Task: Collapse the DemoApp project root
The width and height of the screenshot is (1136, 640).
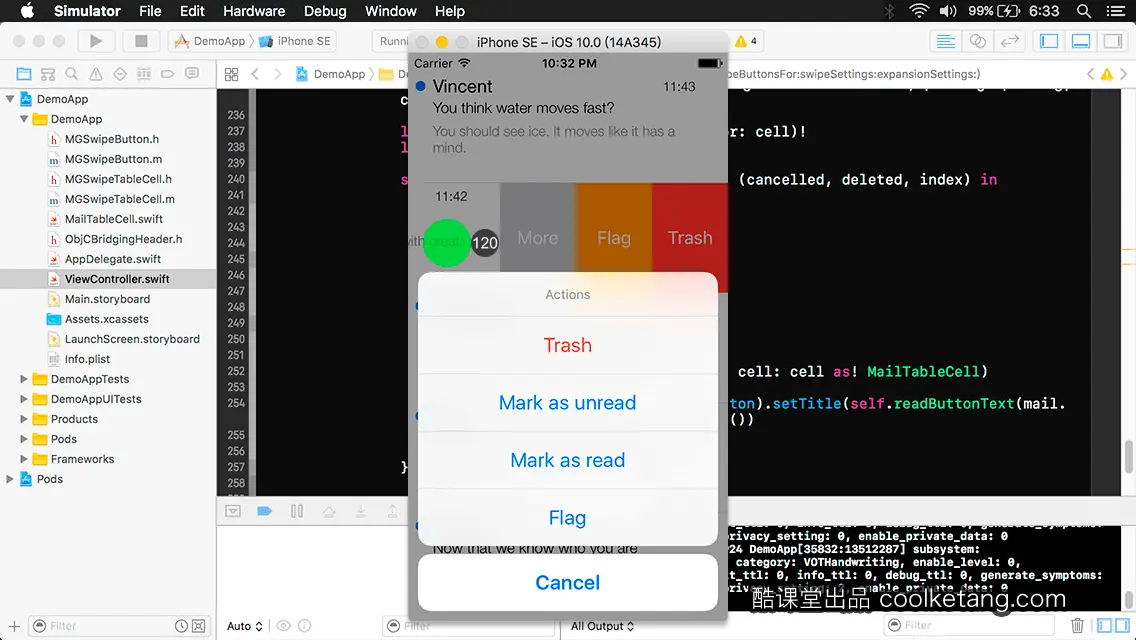Action: pos(10,99)
